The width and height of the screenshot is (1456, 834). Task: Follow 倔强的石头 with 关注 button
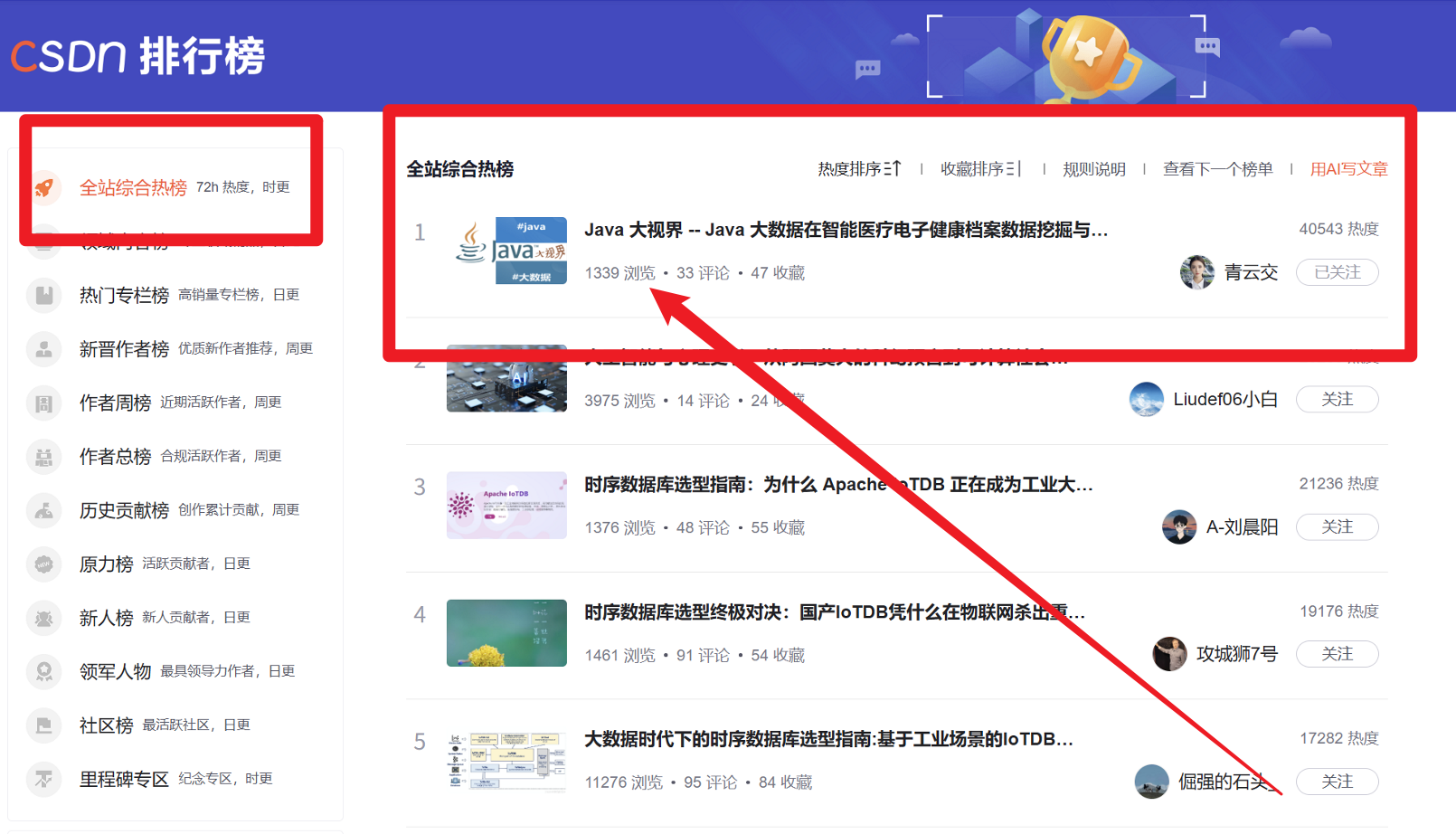pos(1337,782)
